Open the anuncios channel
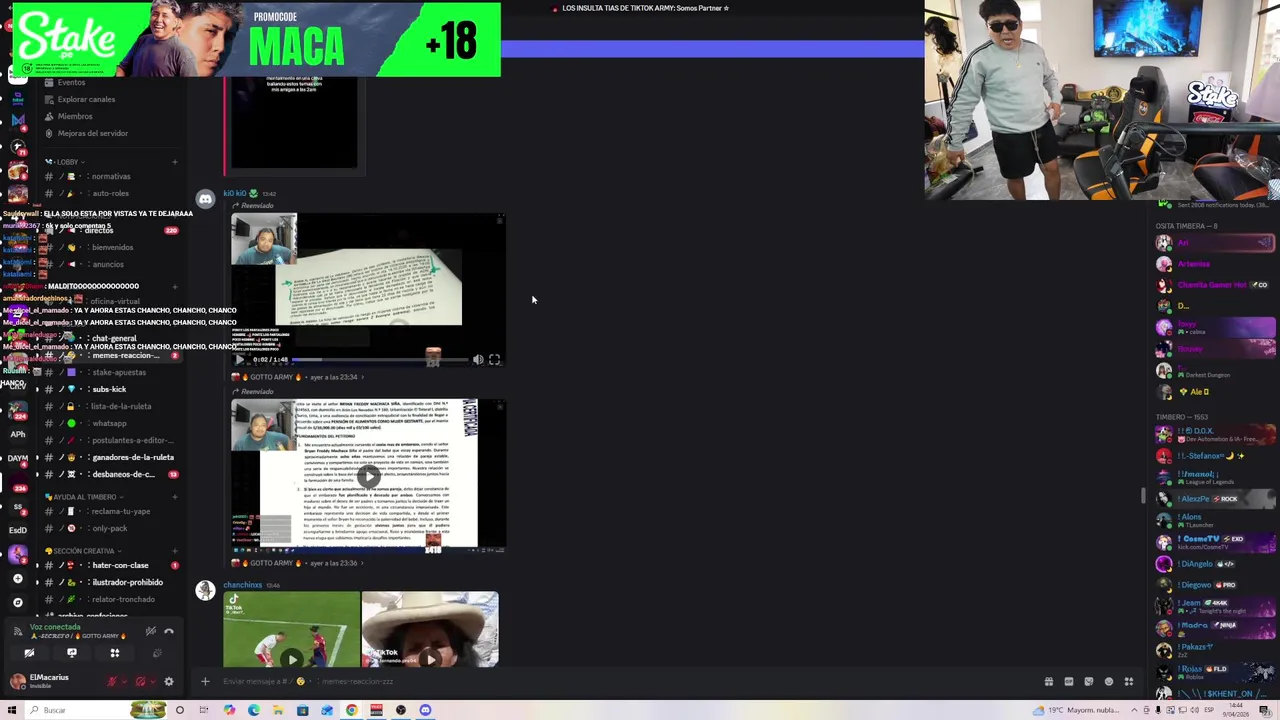This screenshot has height=720, width=1280. [x=111, y=264]
